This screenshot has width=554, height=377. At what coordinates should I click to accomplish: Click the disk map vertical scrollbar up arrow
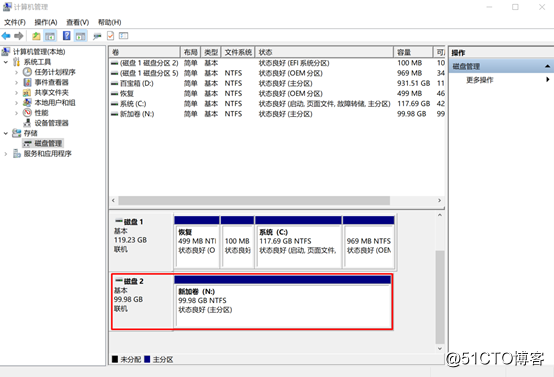[440, 215]
